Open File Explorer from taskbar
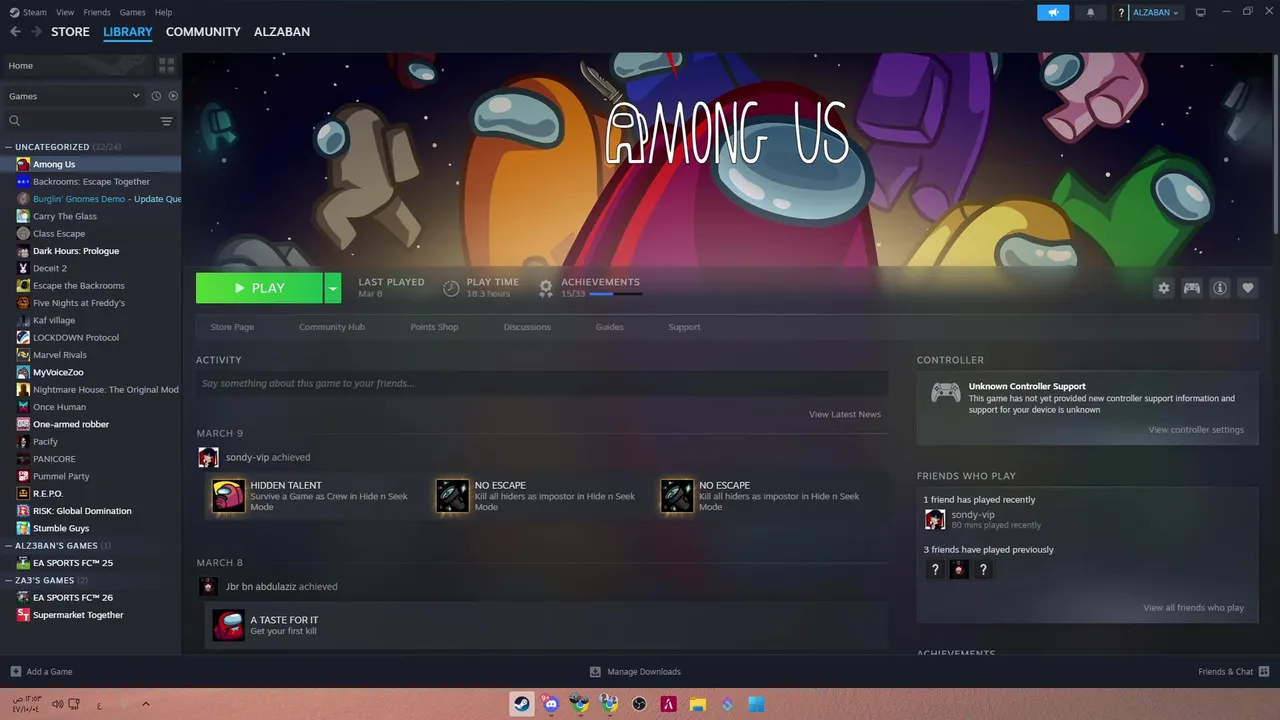This screenshot has width=1280, height=720. pyautogui.click(x=698, y=704)
